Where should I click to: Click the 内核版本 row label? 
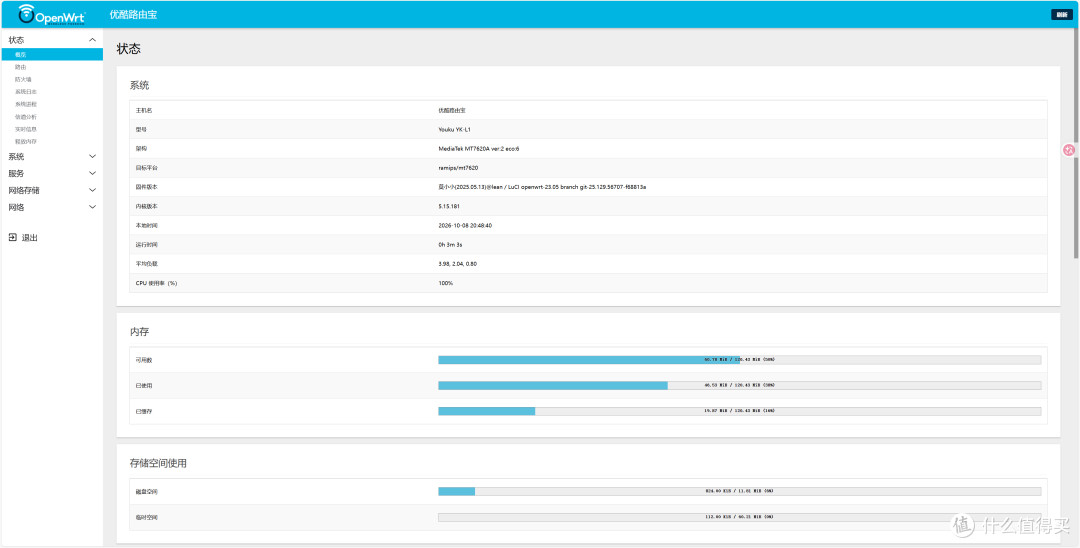point(146,207)
